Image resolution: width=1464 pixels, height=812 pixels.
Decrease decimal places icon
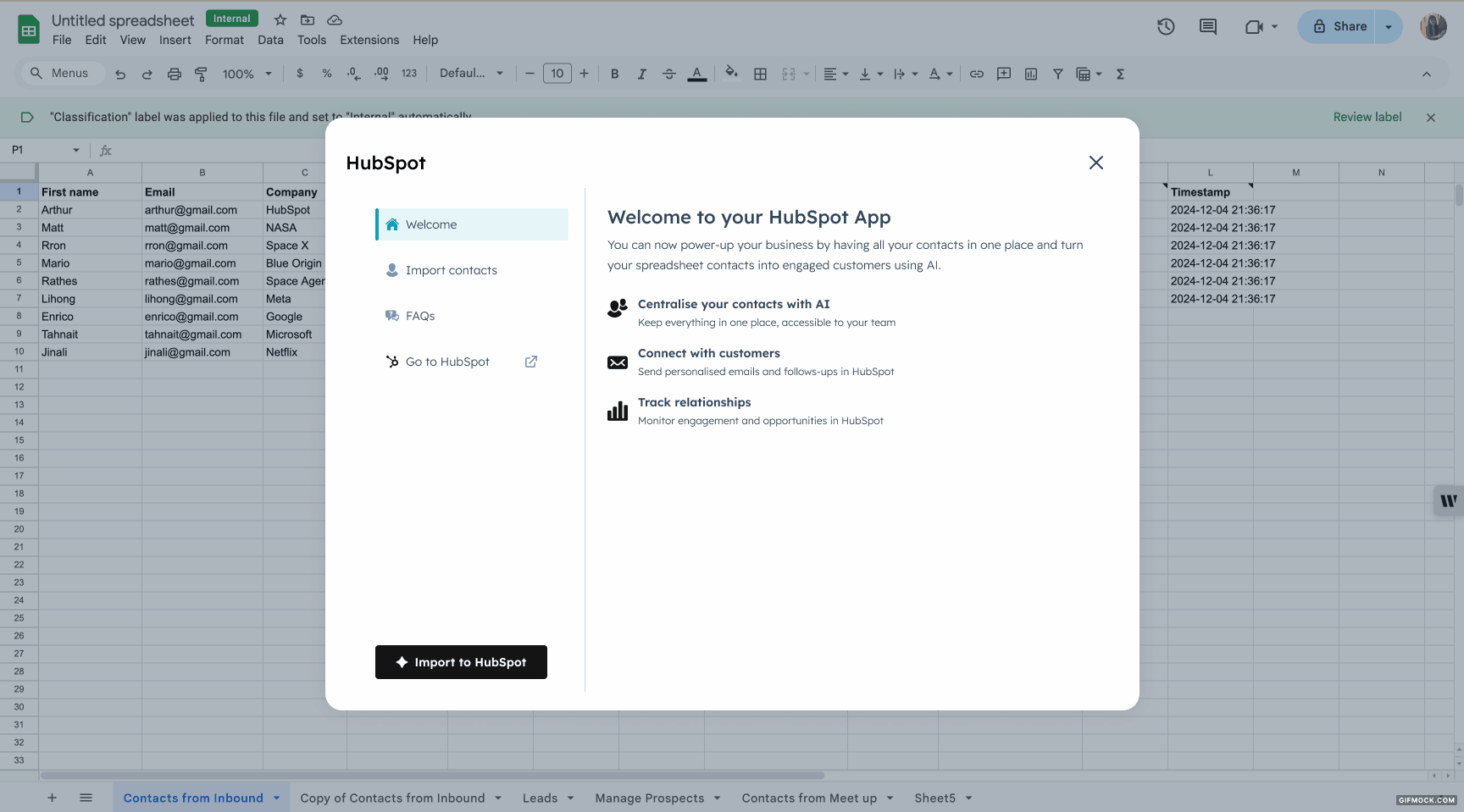(x=354, y=74)
